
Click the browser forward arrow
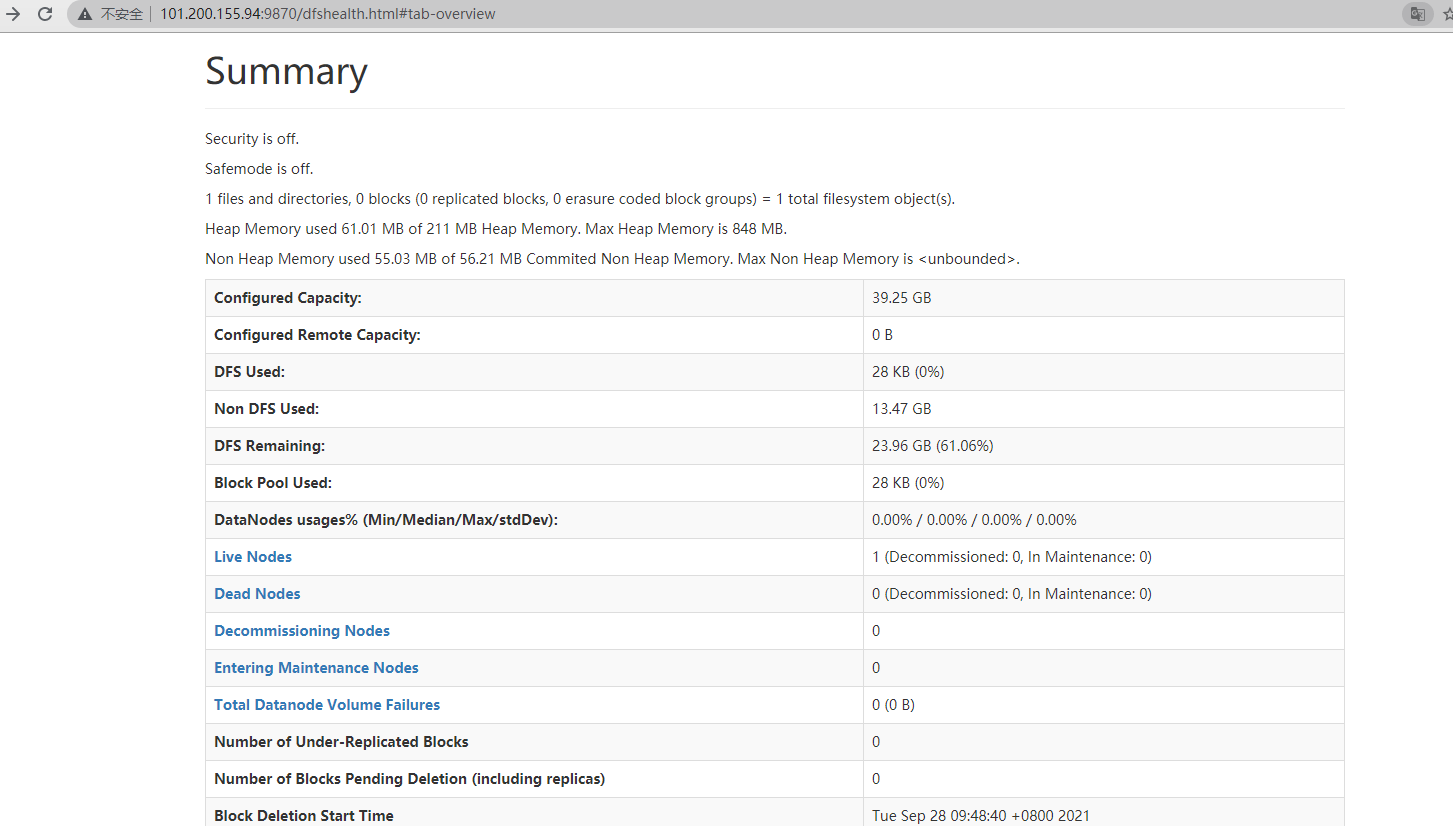13,14
